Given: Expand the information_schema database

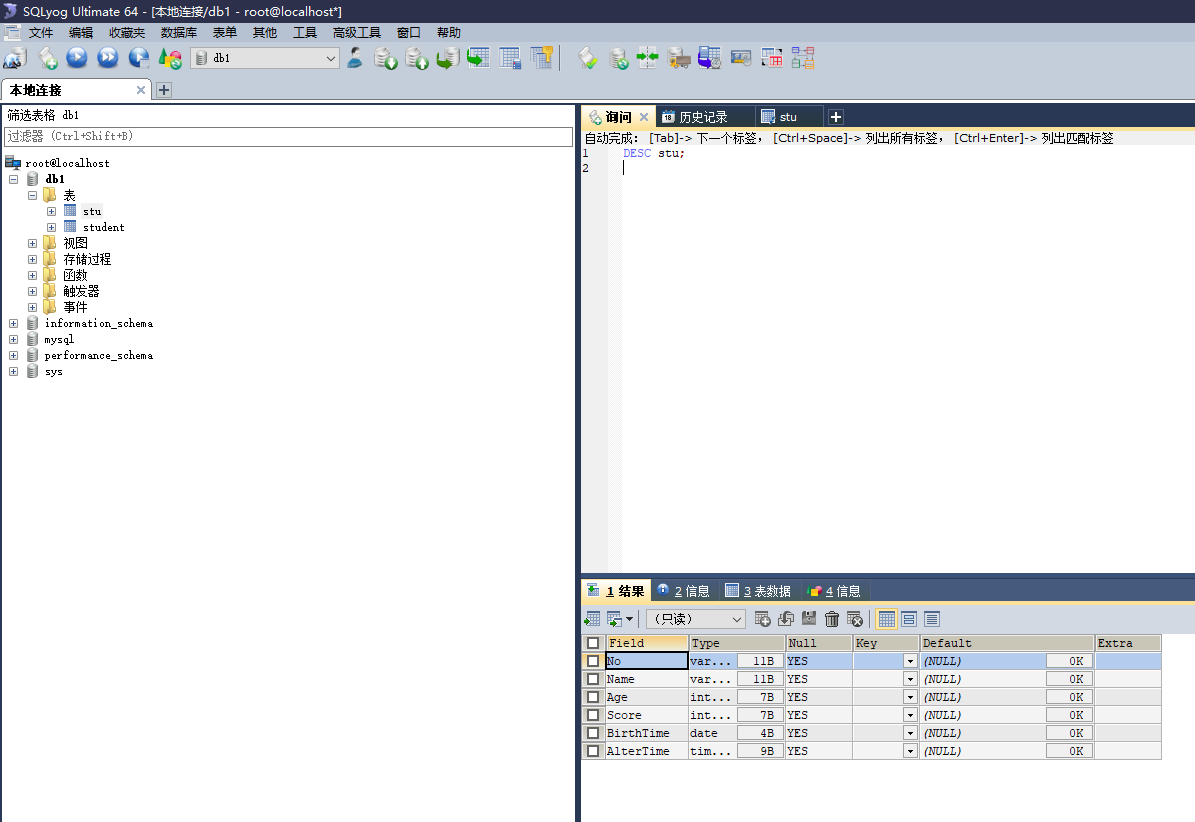Looking at the screenshot, I should [13, 323].
